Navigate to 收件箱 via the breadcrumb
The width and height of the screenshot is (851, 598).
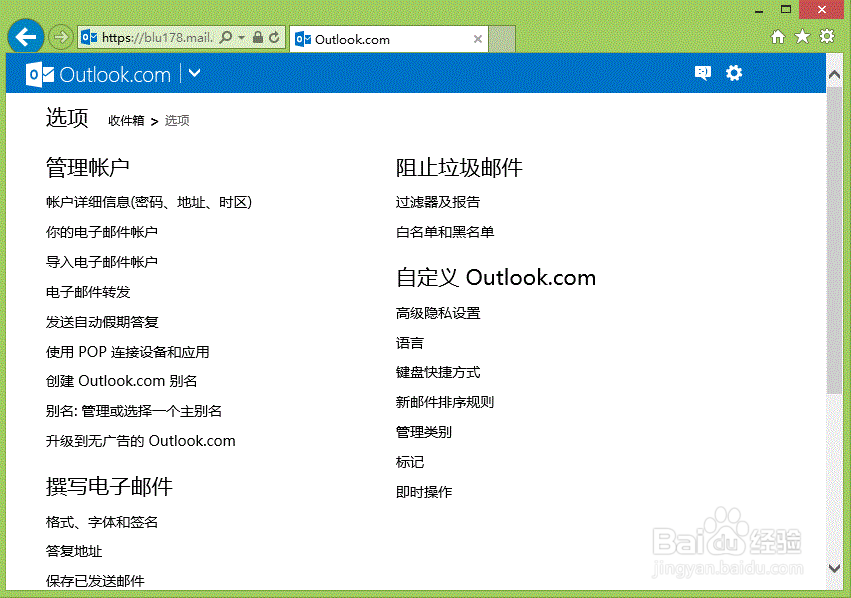(x=125, y=120)
